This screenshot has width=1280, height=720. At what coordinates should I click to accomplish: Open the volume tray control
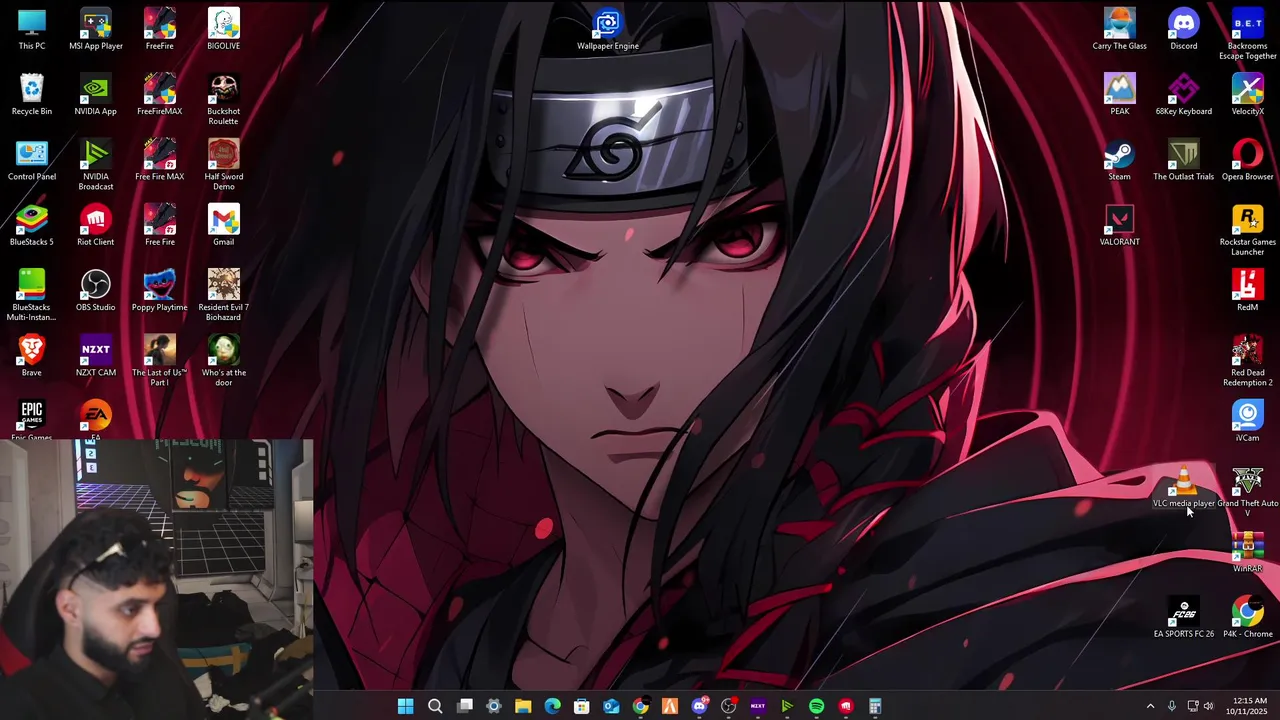click(x=1208, y=707)
